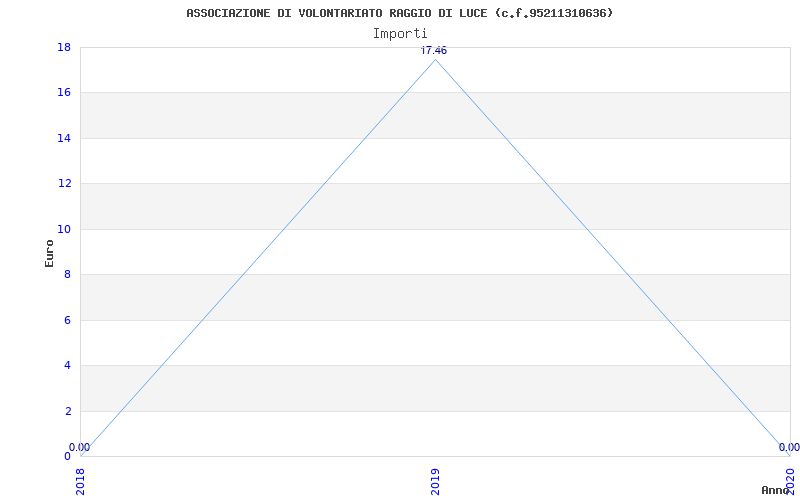Click the y-axis tick label 4
The image size is (800, 500).
click(x=68, y=366)
